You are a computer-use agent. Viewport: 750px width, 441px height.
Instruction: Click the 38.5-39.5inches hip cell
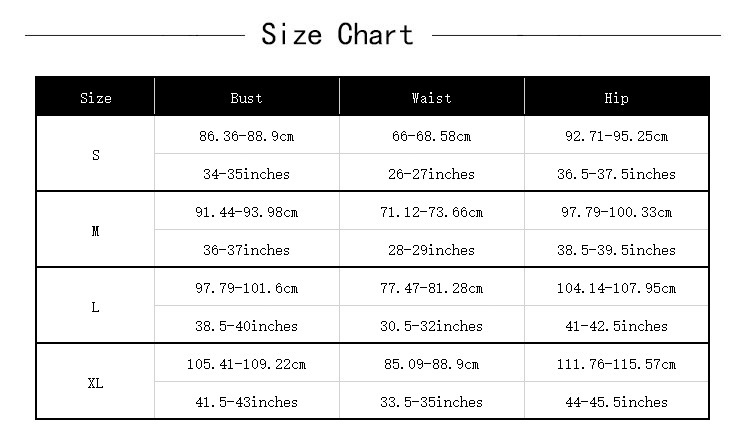[616, 250]
